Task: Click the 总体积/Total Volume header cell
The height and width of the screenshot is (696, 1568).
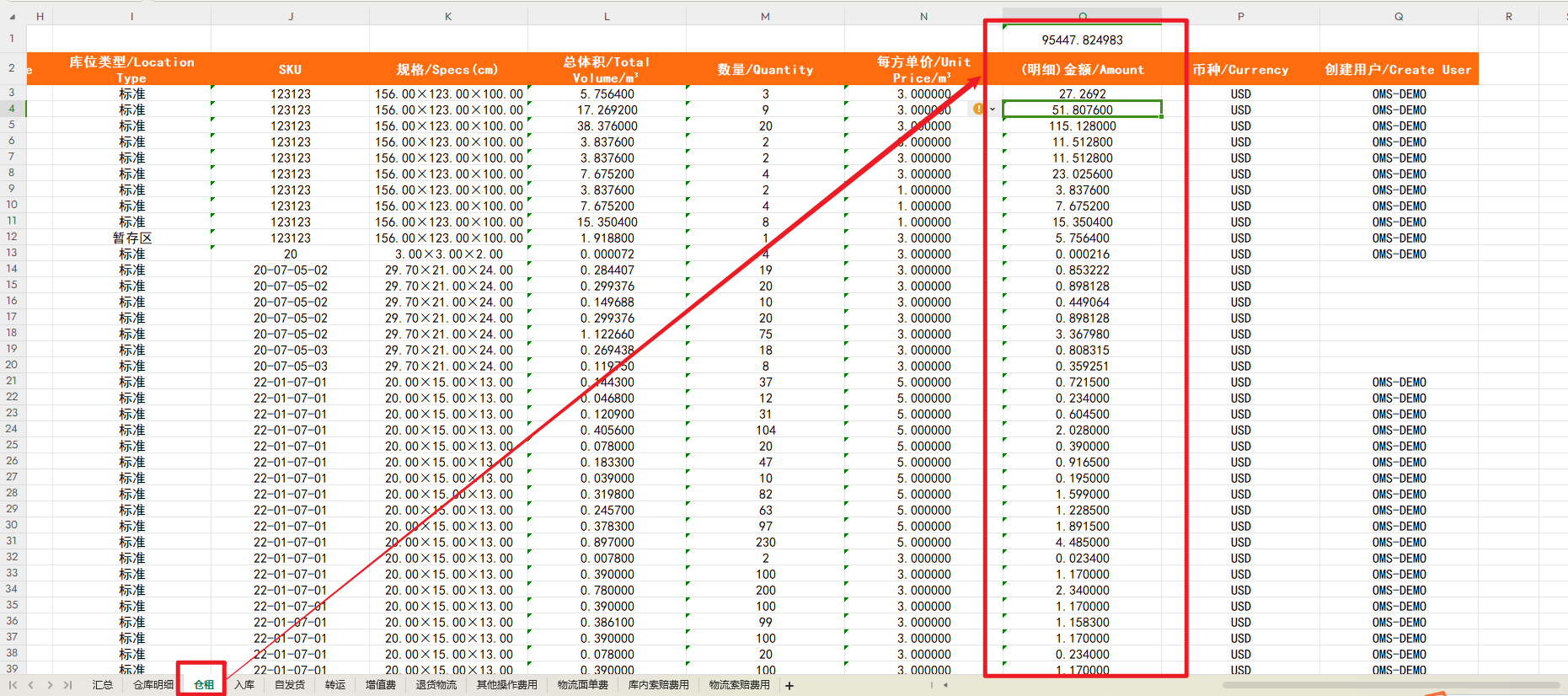Action: tap(607, 69)
